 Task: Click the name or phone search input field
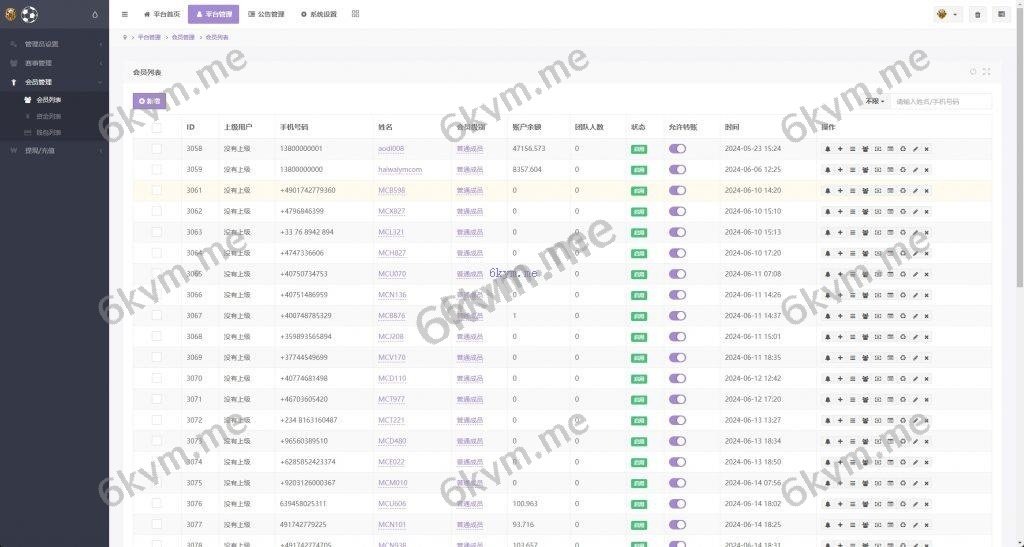point(941,101)
